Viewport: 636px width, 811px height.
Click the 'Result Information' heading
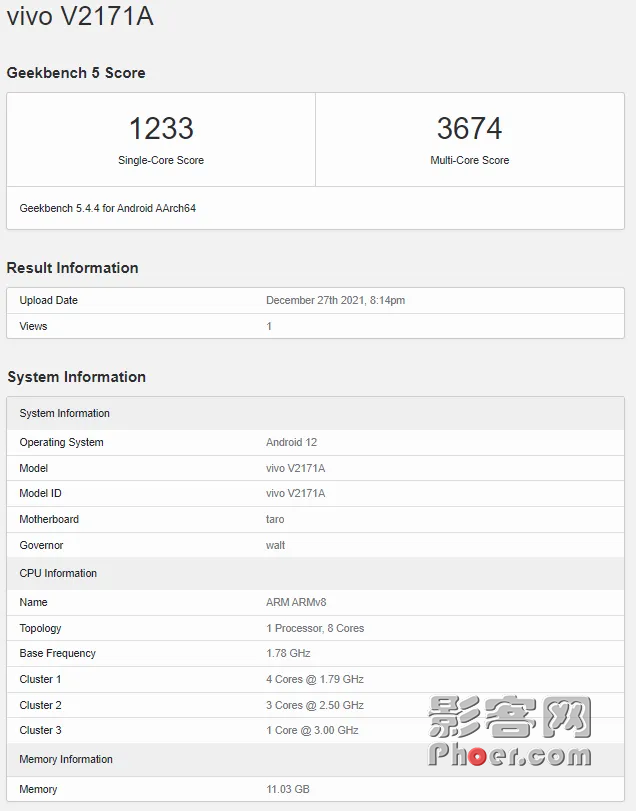point(72,268)
